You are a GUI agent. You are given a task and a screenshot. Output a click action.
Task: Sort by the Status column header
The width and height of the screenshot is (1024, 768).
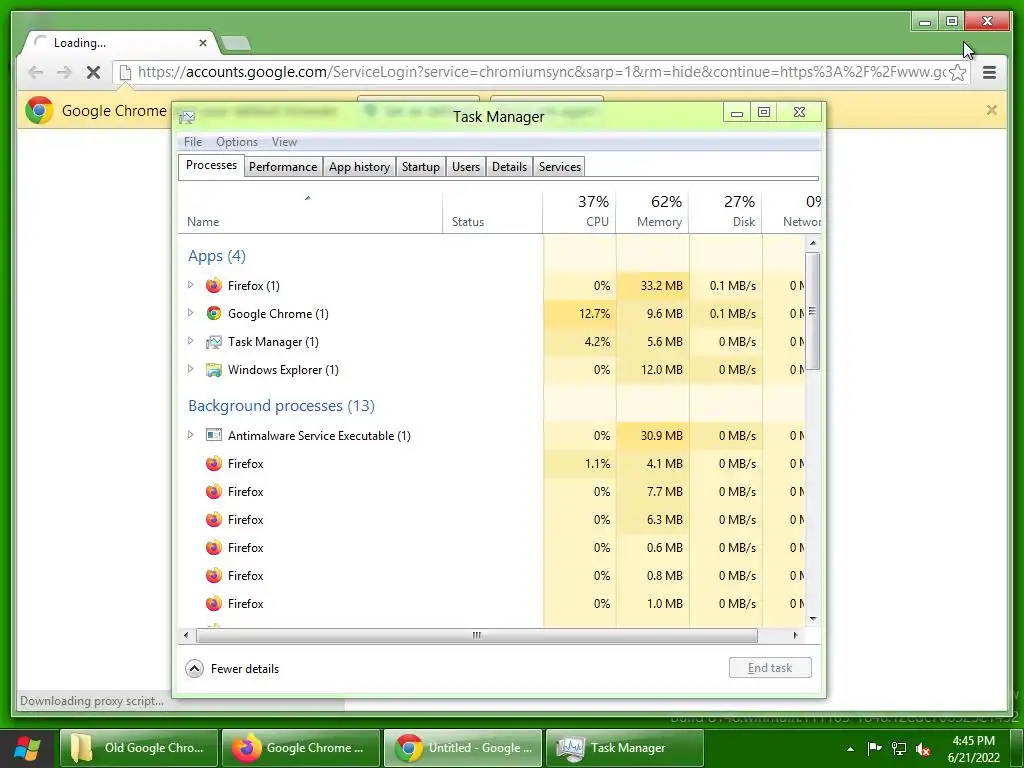pyautogui.click(x=492, y=211)
